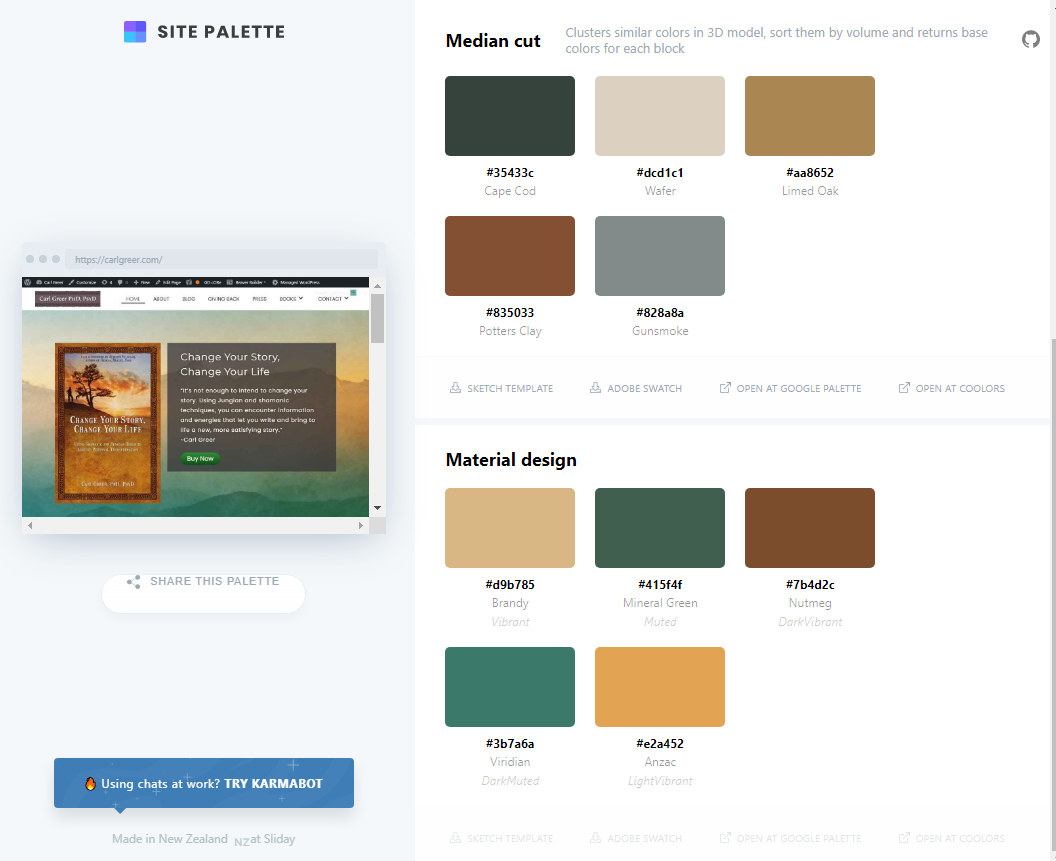Pick the Viridian #3b7a6a DarkMuted swatch

click(x=510, y=687)
